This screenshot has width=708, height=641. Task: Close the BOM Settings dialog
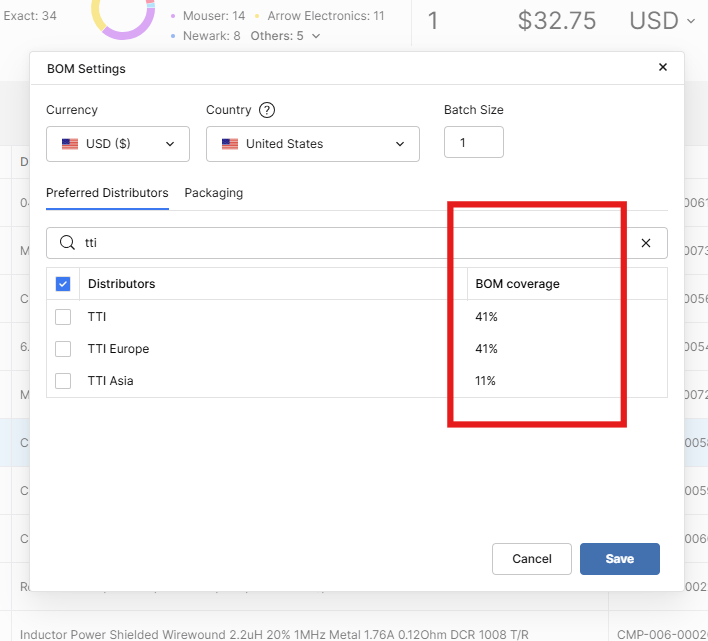coord(662,68)
